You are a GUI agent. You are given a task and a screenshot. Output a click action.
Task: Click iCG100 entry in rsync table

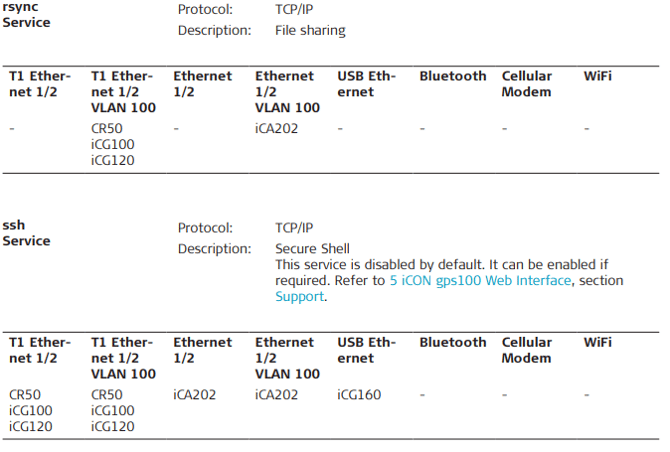[112, 144]
